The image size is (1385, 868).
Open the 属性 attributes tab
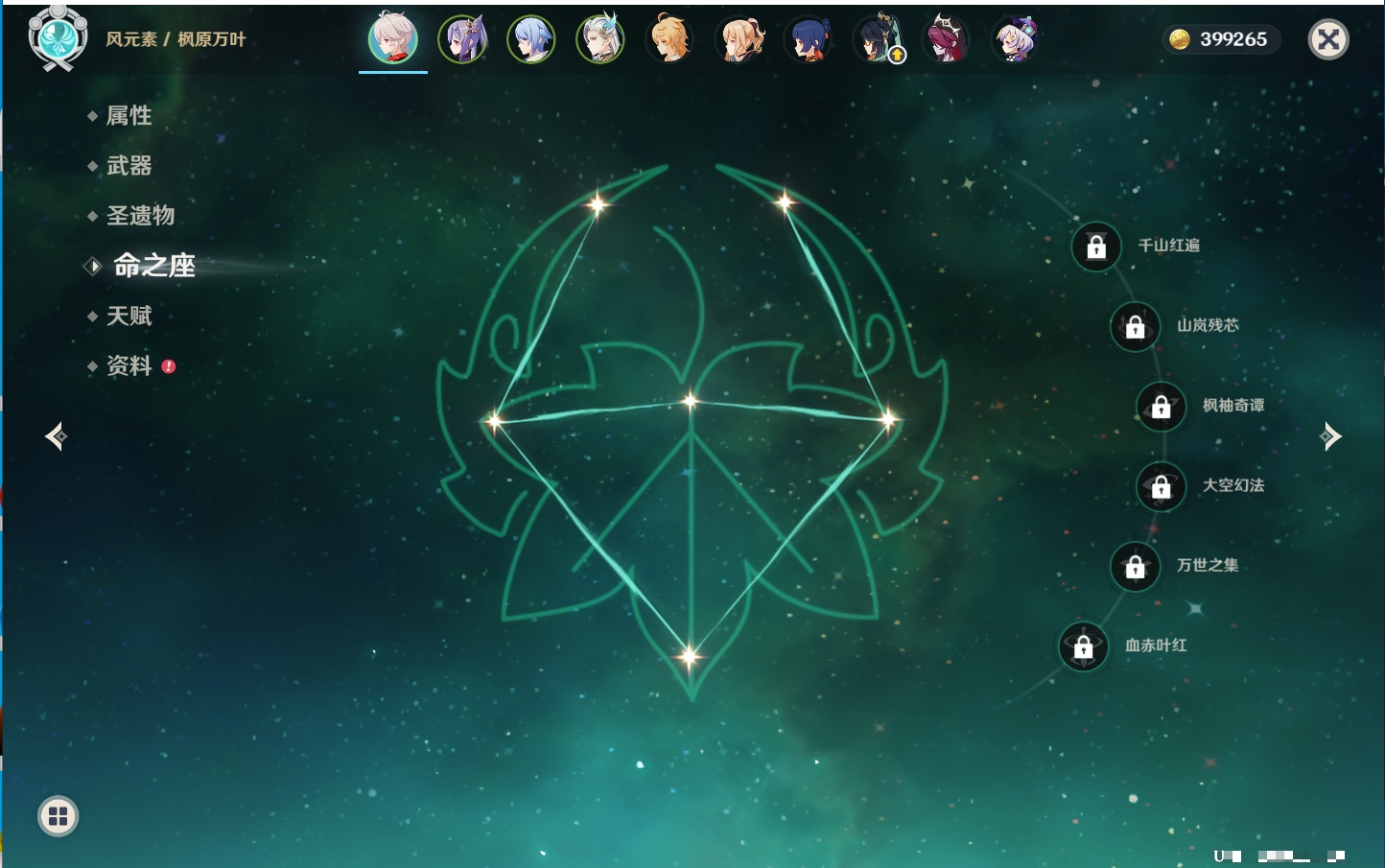pos(129,116)
